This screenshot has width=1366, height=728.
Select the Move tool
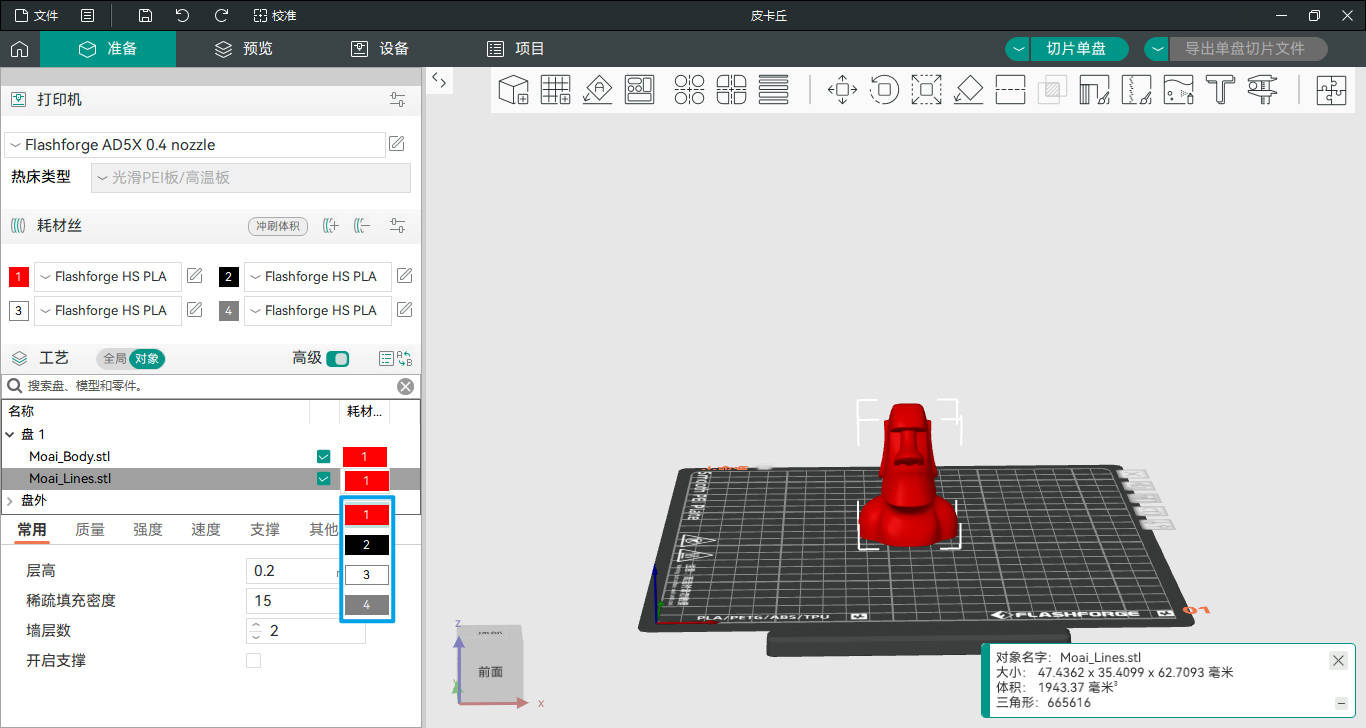[842, 89]
